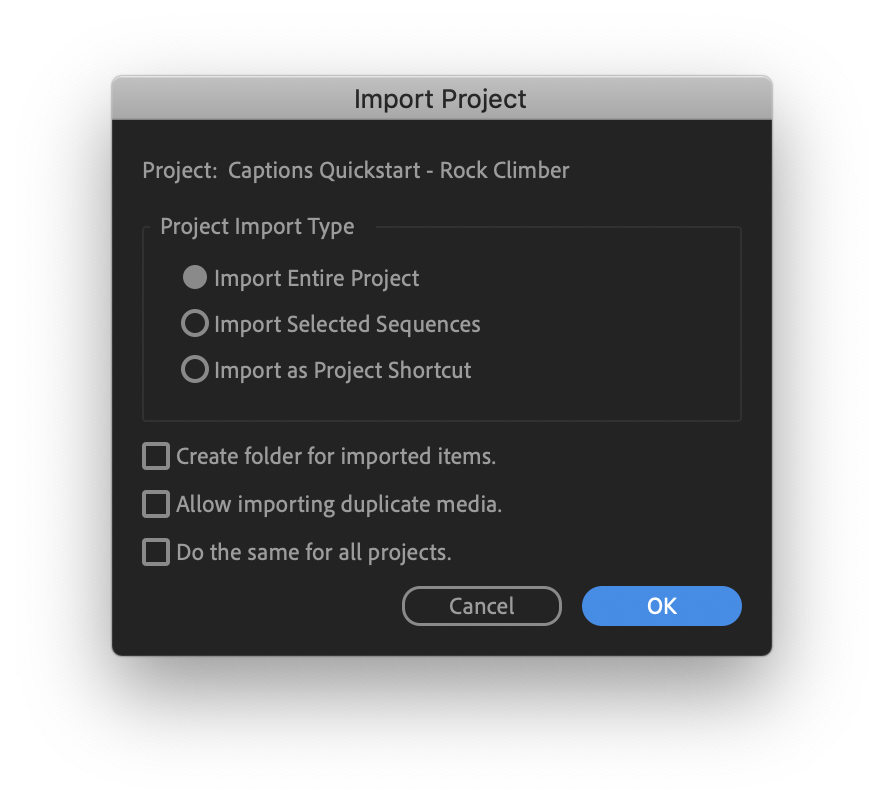Image resolution: width=884 pixels, height=804 pixels.
Task: Select the Import Entire Project radio button
Action: coord(195,277)
